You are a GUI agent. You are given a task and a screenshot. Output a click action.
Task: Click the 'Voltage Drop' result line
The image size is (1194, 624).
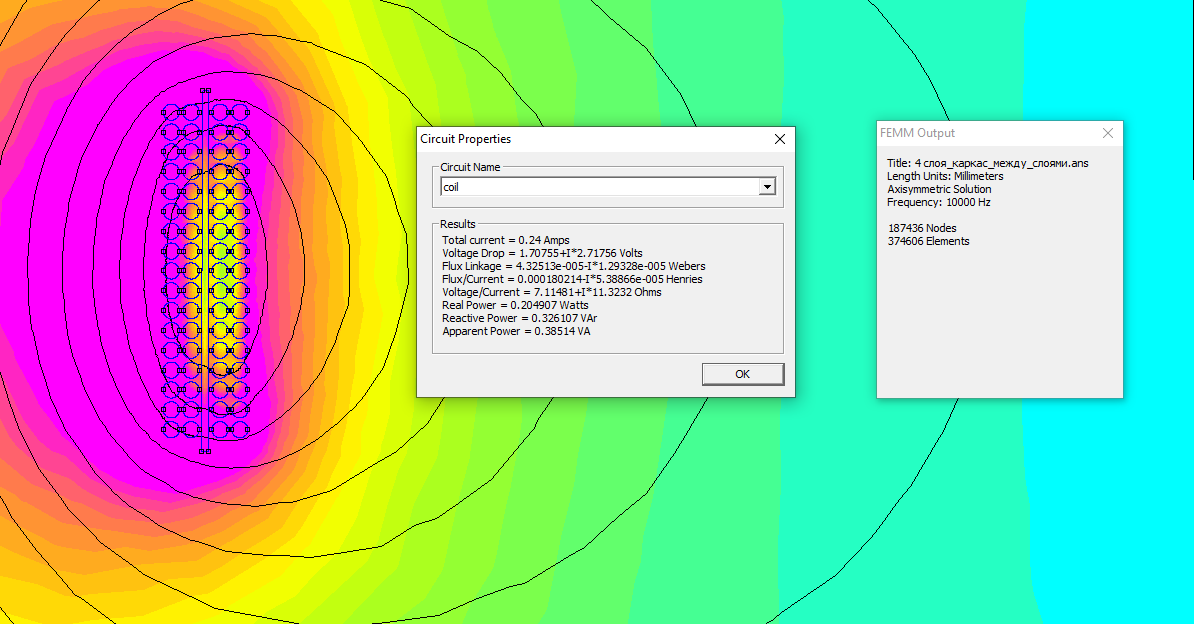(x=542, y=253)
